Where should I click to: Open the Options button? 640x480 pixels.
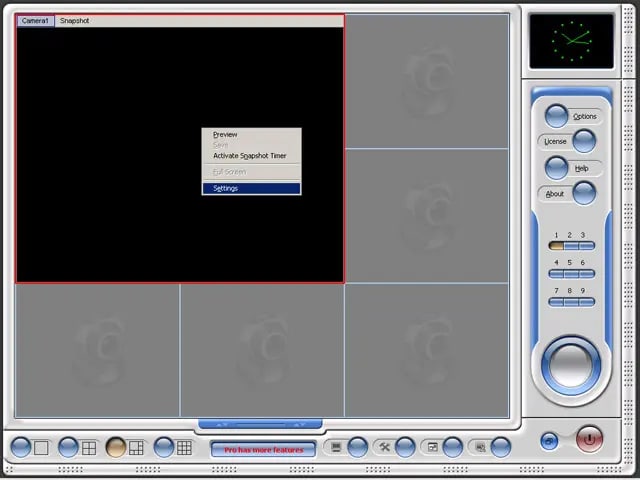pos(556,116)
